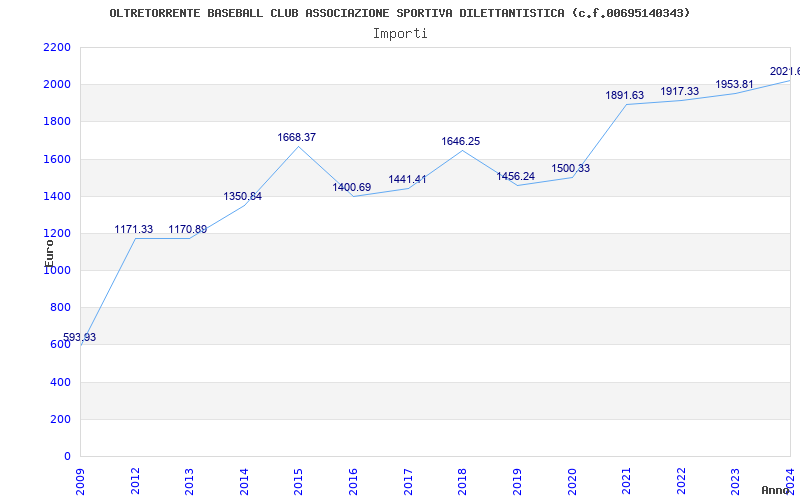The image size is (800, 500).
Task: Click the 2013 x-axis label
Action: coord(189,482)
